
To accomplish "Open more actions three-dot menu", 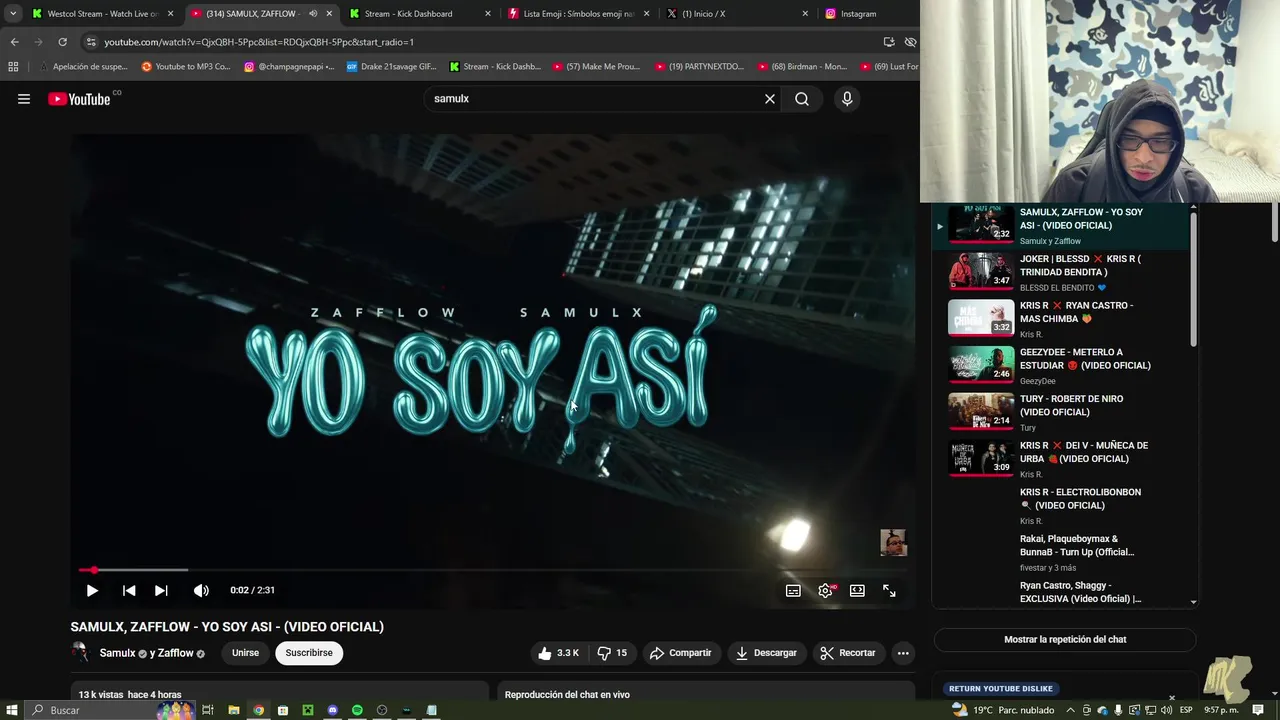I will pos(903,653).
